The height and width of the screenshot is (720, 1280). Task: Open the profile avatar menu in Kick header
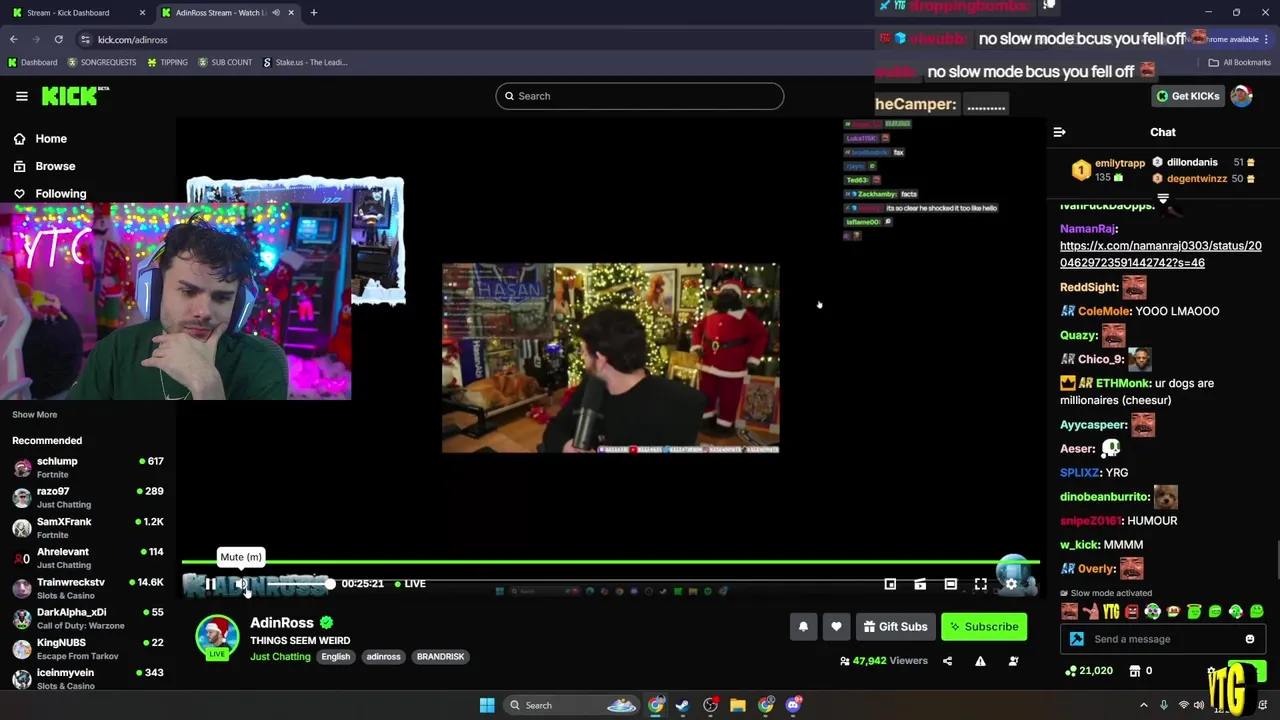(1241, 96)
